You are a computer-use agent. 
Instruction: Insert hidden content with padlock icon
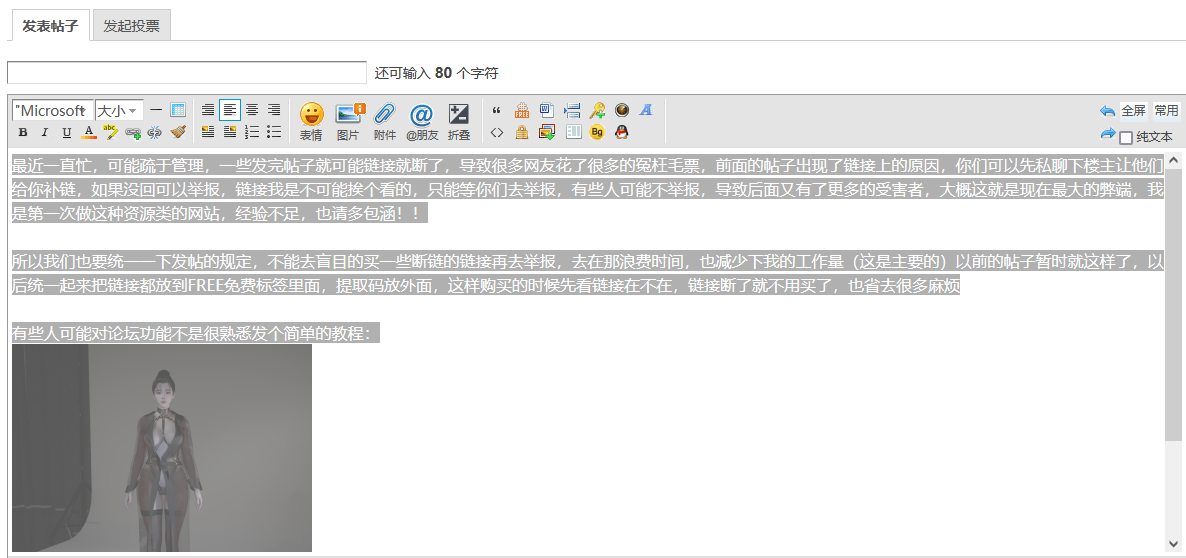coord(522,133)
